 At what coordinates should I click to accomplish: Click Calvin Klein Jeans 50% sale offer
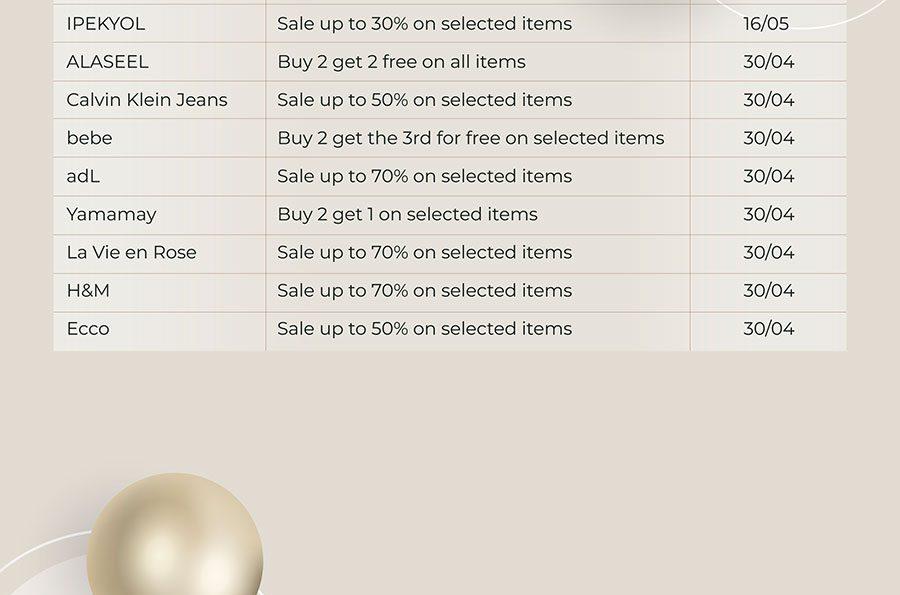tap(425, 100)
